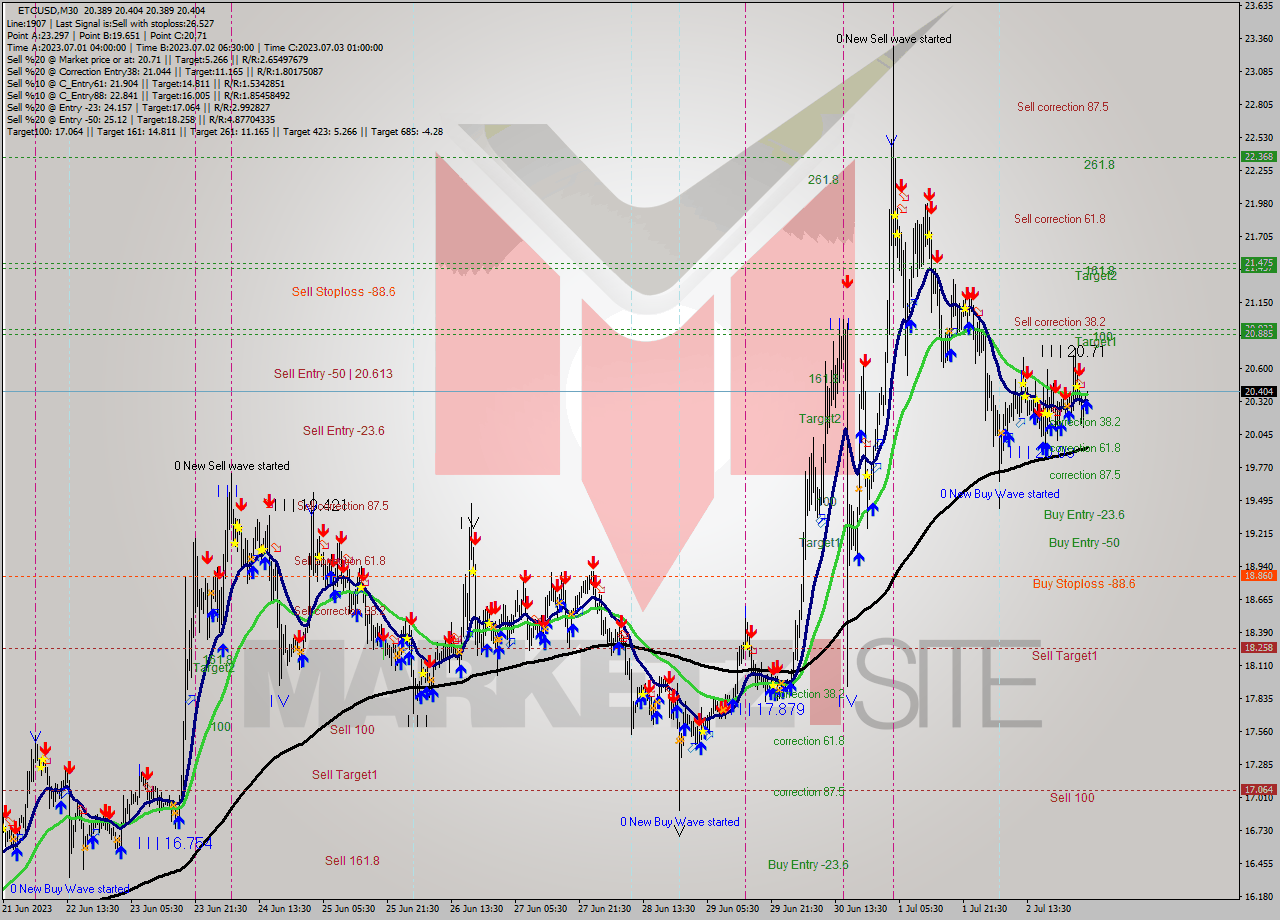Click the 'Sell Entry -23.6' label
This screenshot has width=1280, height=920.
pos(343,431)
